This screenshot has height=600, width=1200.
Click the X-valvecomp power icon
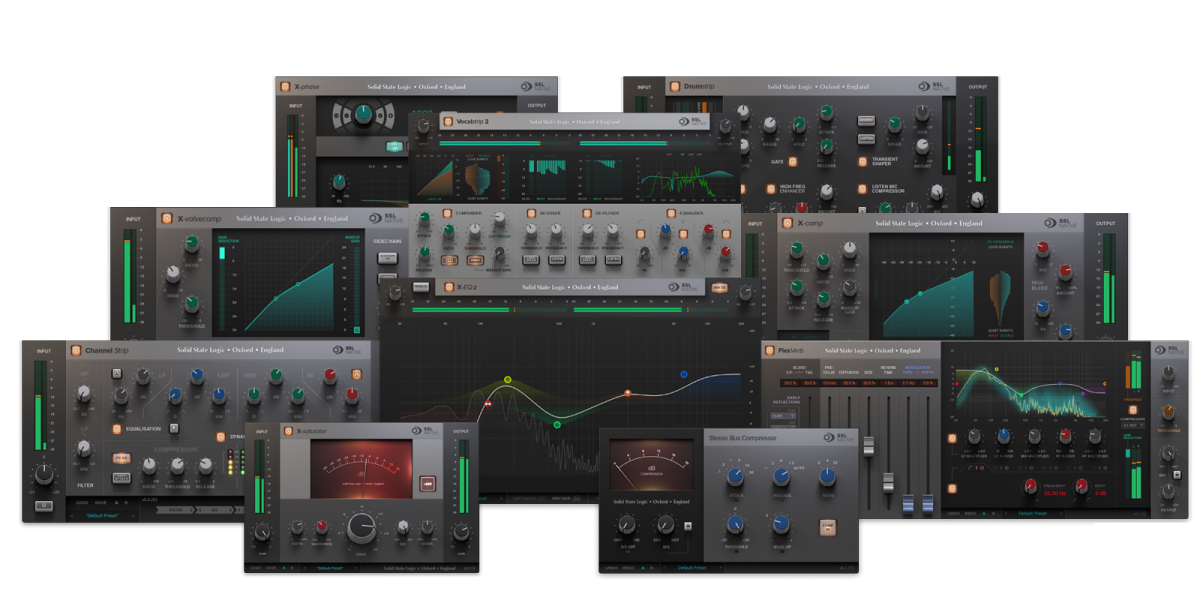coord(166,218)
